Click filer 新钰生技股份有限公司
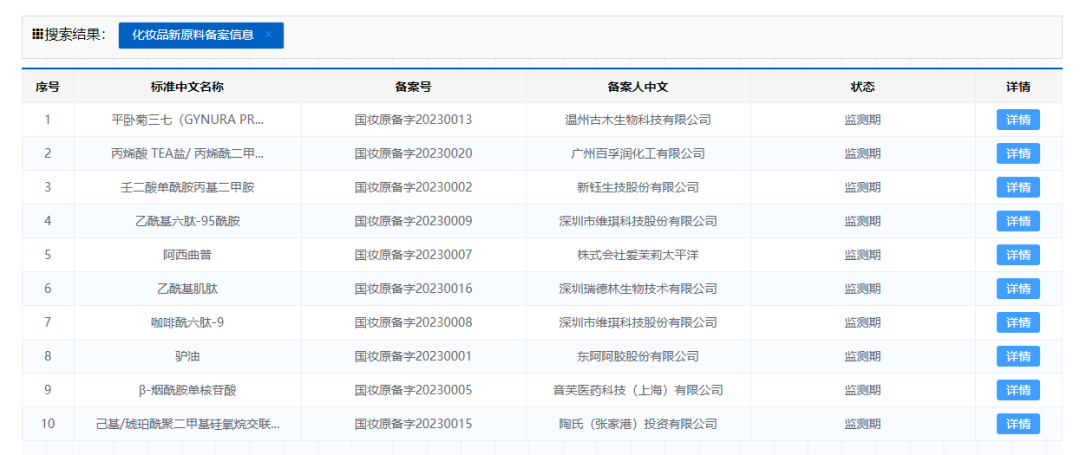1080x455 pixels. pyautogui.click(x=638, y=187)
